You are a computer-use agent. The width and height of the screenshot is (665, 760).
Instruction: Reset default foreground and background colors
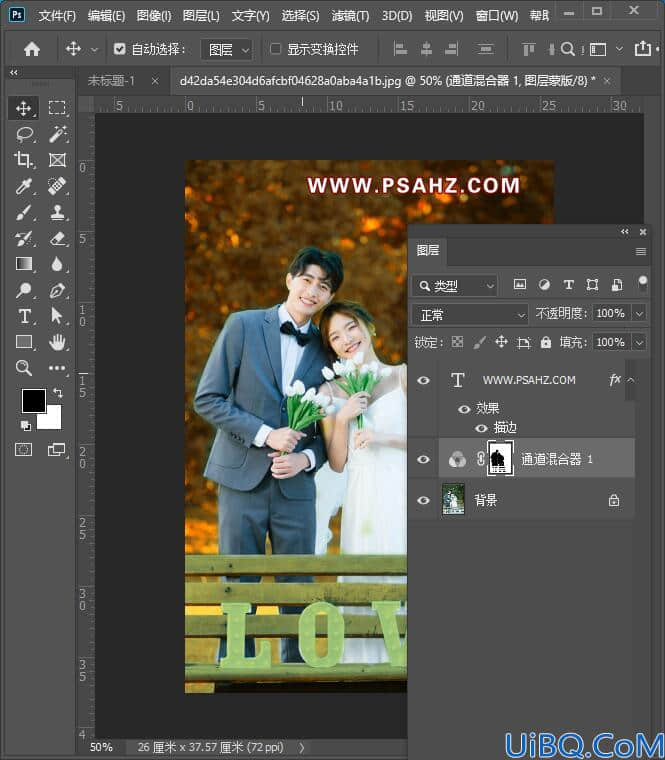tap(25, 426)
